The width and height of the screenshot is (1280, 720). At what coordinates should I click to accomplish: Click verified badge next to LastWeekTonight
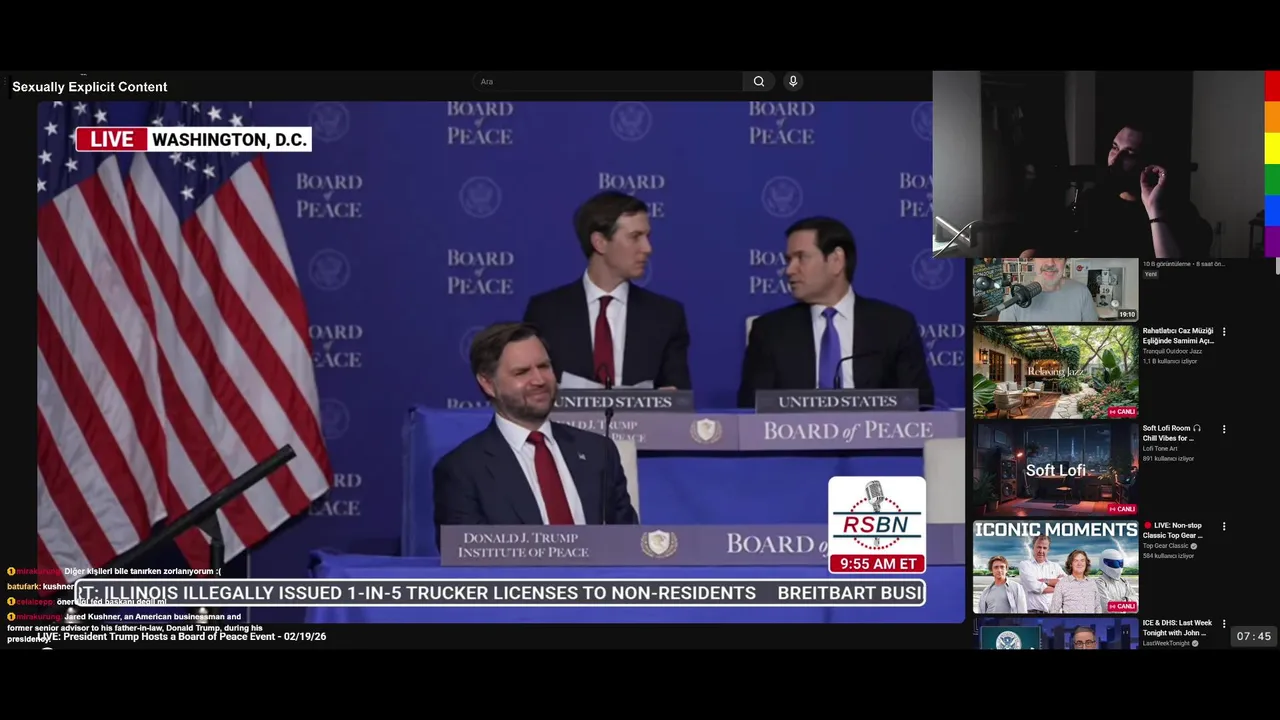1195,643
